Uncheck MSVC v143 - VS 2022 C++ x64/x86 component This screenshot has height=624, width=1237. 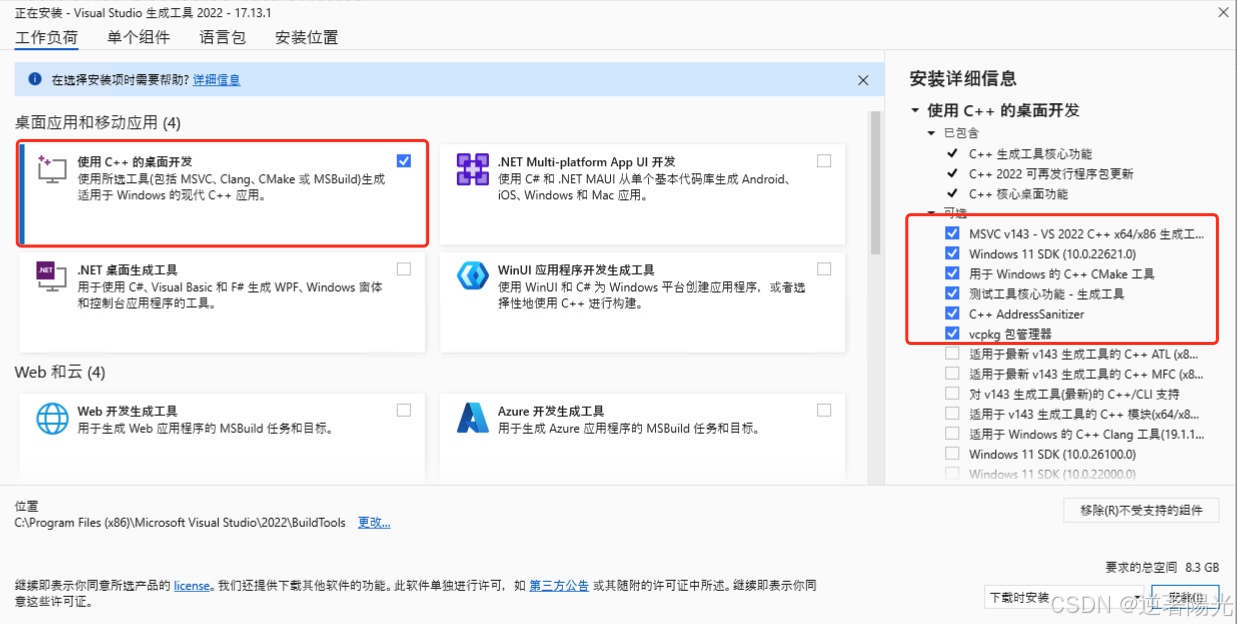pyautogui.click(x=952, y=233)
